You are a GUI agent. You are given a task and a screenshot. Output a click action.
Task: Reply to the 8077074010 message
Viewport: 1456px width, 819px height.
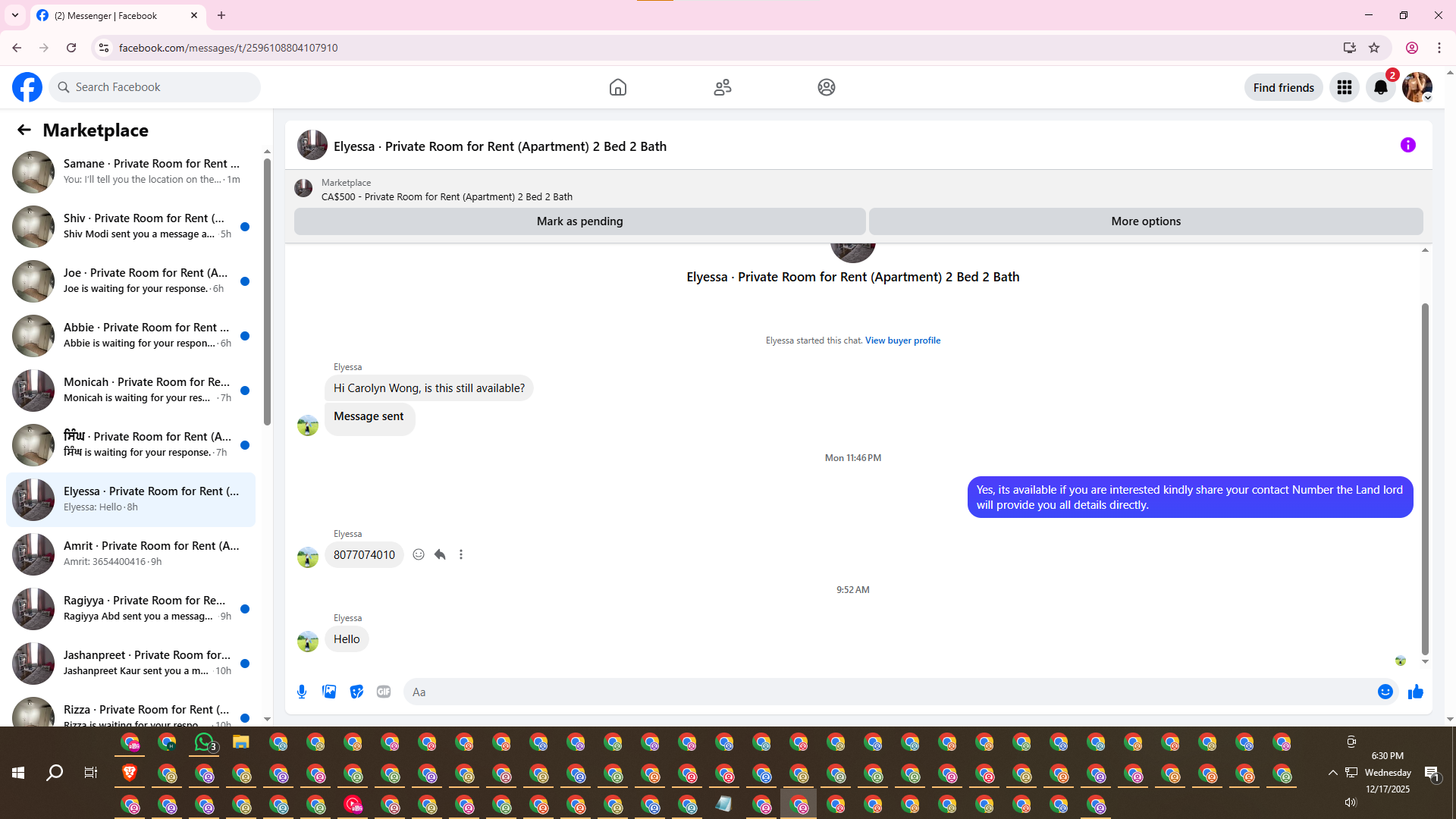pyautogui.click(x=440, y=554)
